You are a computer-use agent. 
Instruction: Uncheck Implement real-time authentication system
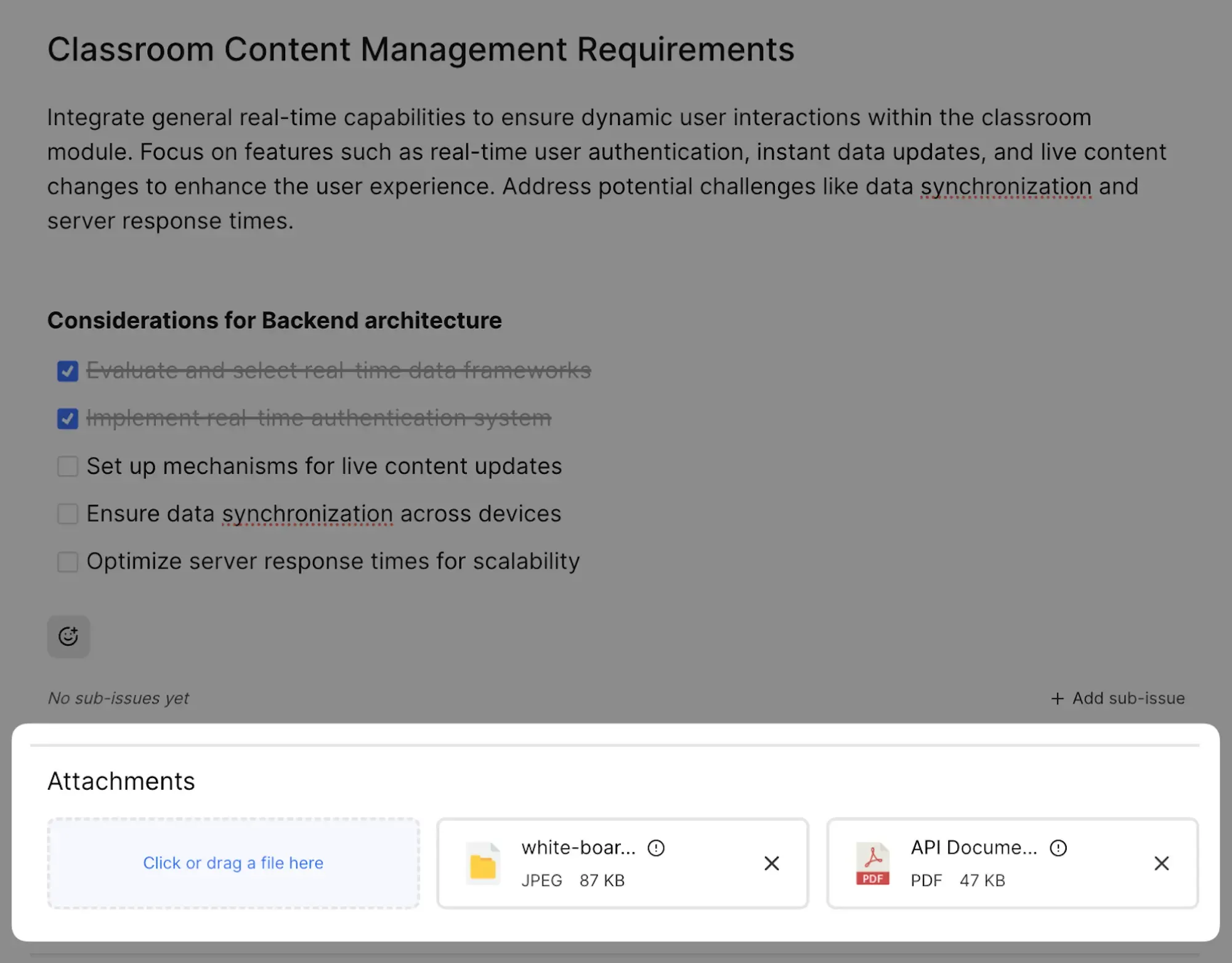(68, 418)
